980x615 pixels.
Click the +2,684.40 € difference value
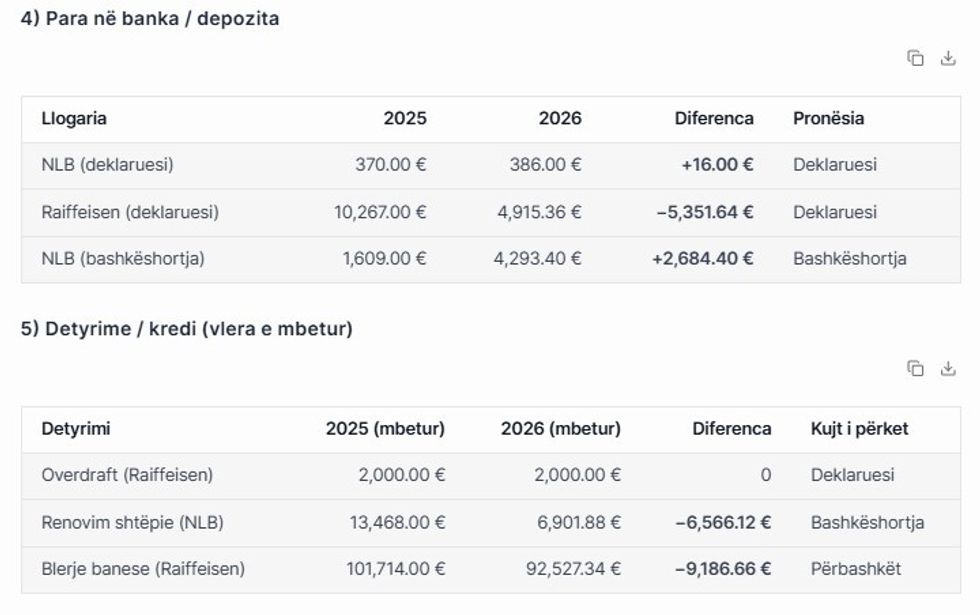point(702,258)
